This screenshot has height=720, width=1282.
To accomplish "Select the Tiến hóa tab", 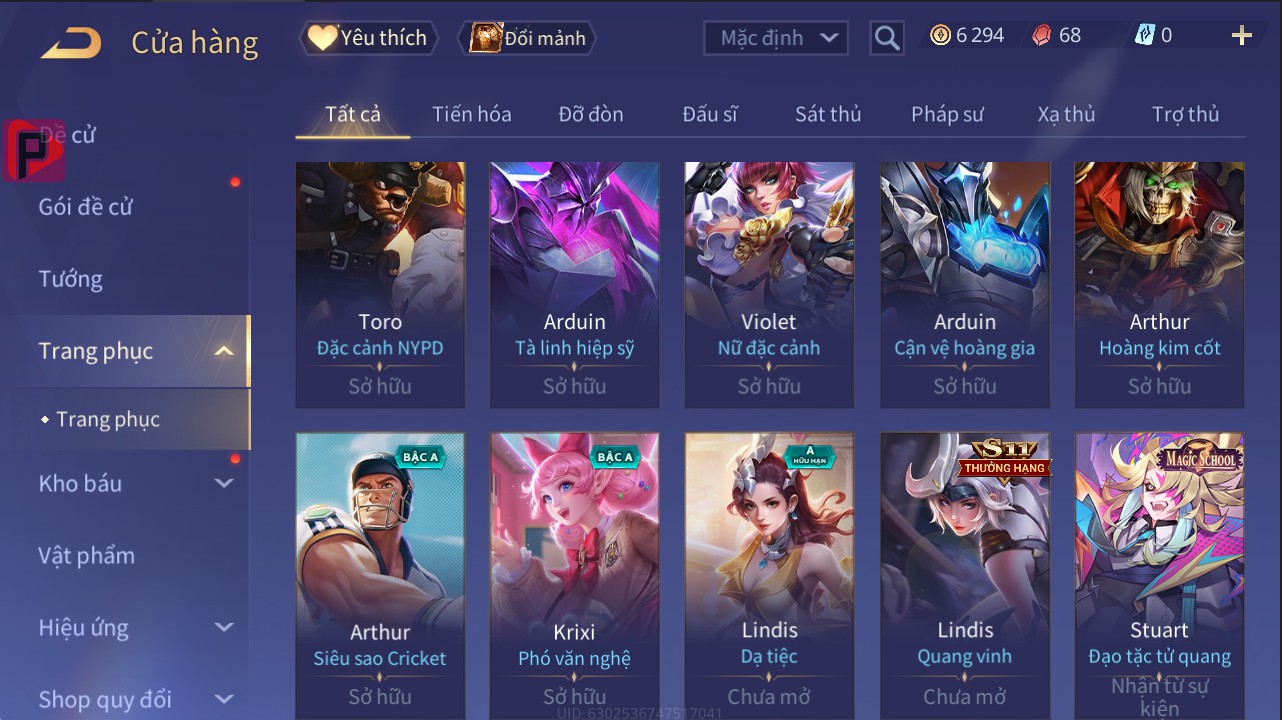I will point(472,114).
